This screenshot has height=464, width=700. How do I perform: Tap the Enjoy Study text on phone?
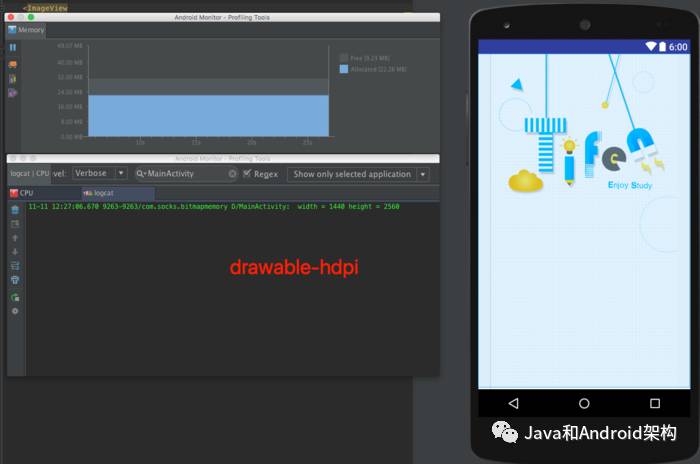(x=630, y=185)
